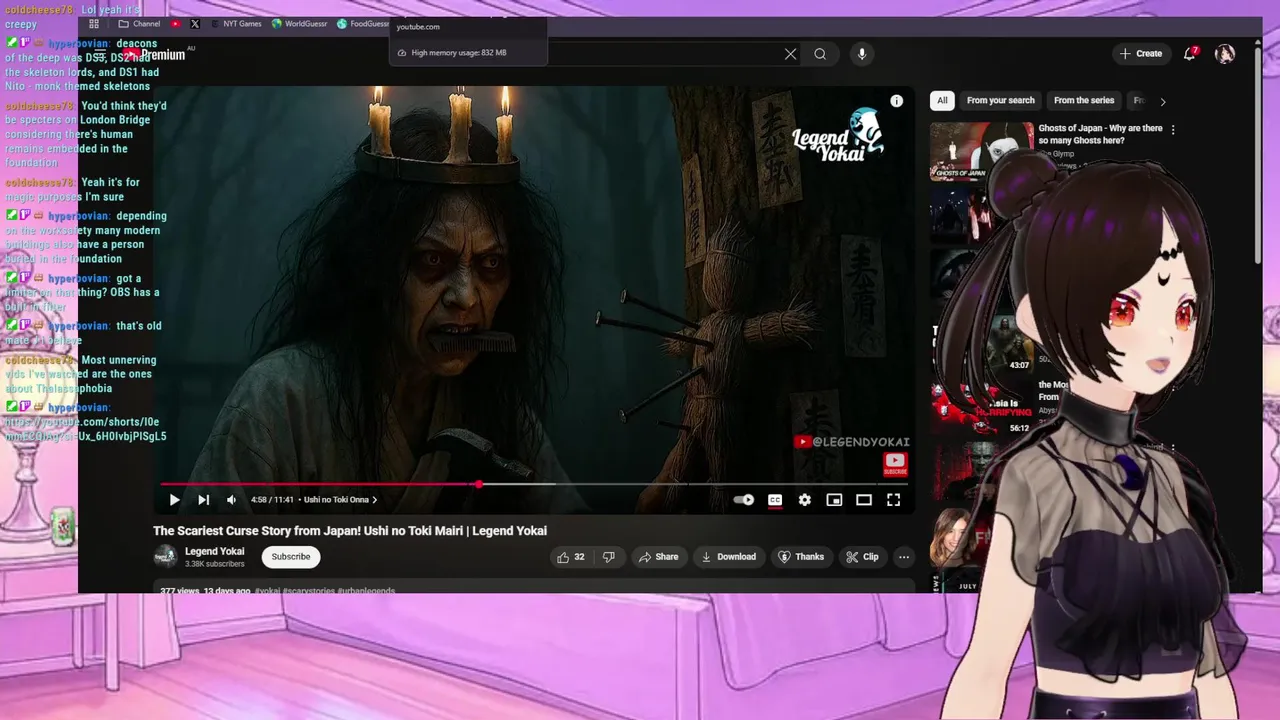The width and height of the screenshot is (1280, 720).
Task: Open the Legend Yokai channel name link
Action: pyautogui.click(x=214, y=551)
